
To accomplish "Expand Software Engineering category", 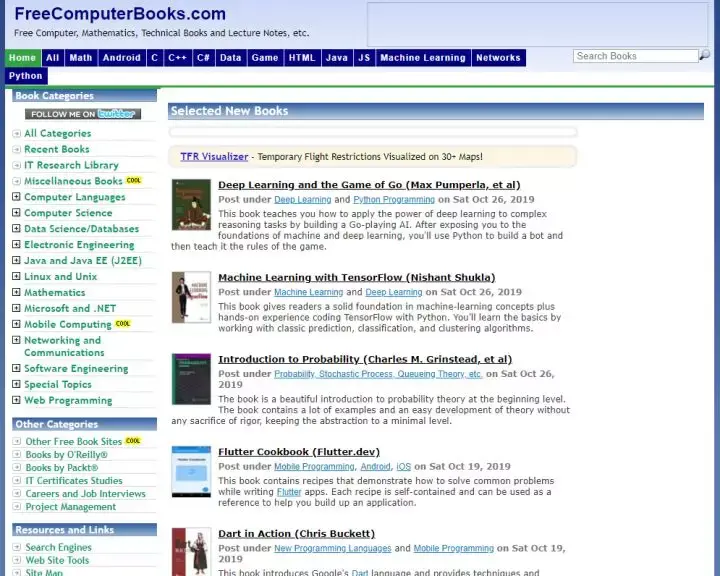I will pyautogui.click(x=16, y=368).
